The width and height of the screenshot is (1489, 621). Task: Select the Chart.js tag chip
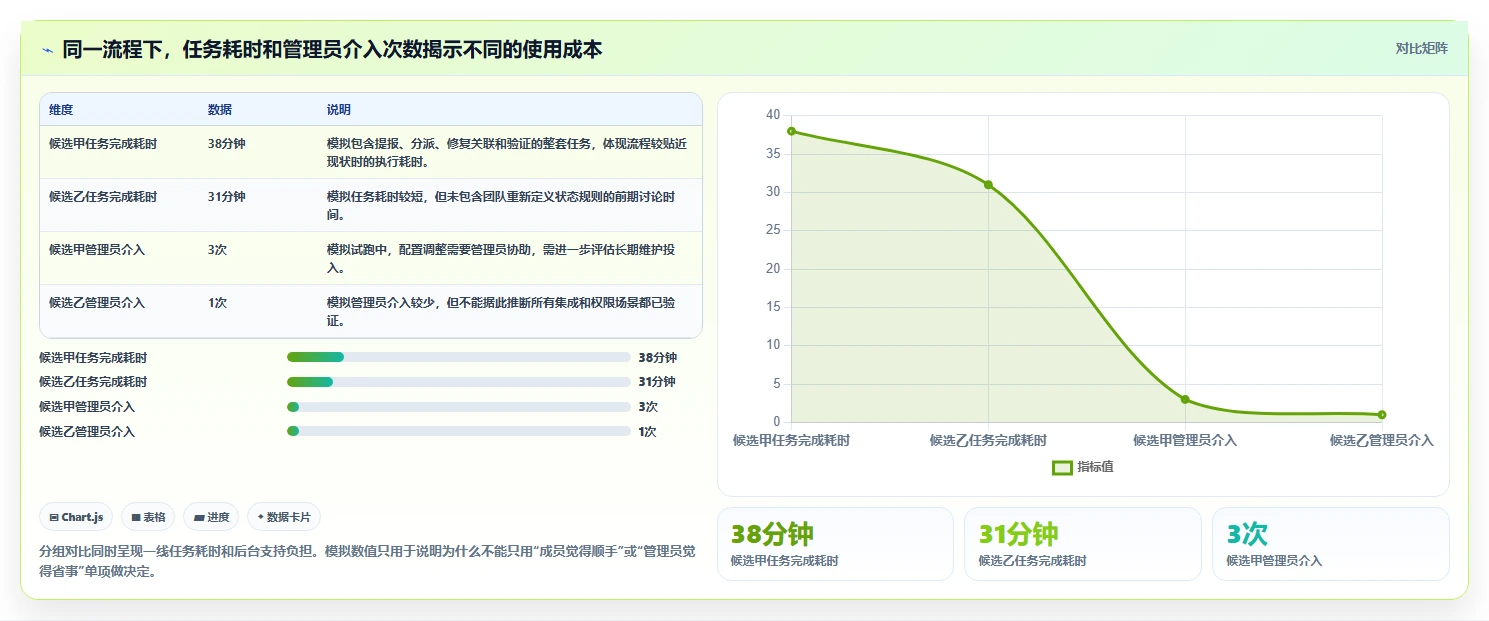pyautogui.click(x=77, y=517)
